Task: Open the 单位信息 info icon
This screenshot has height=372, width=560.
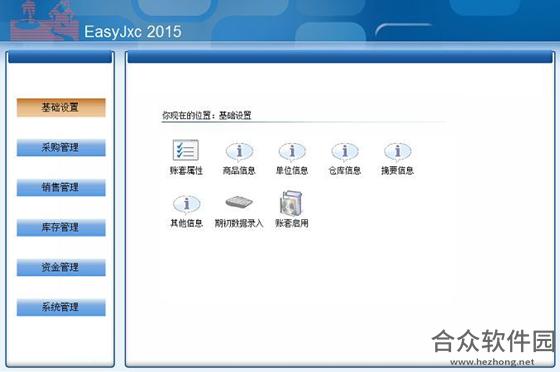Action: click(292, 152)
